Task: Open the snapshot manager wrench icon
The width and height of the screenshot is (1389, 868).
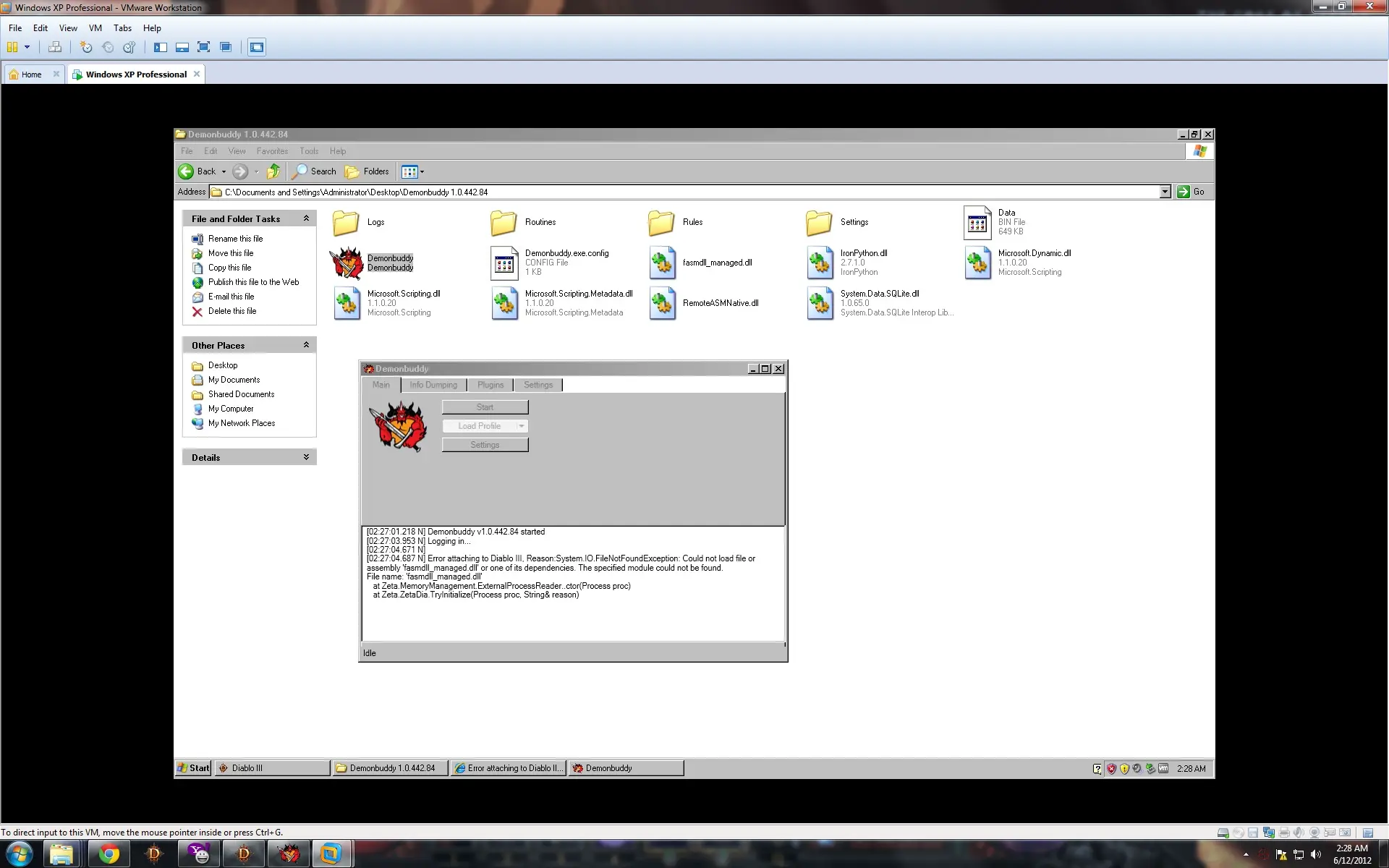Action: pos(129,48)
